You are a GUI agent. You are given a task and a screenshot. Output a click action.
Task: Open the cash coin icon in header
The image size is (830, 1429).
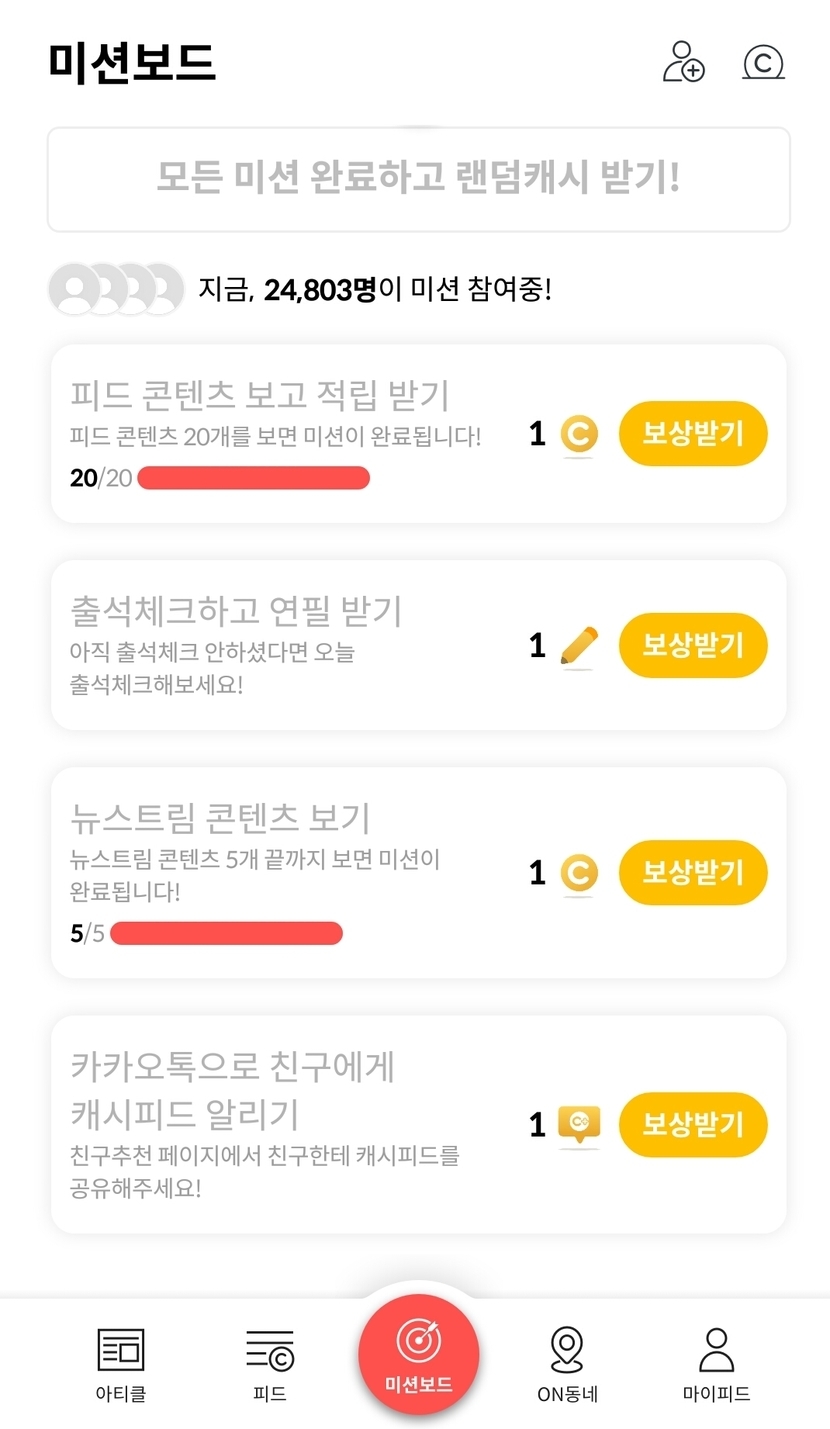pyautogui.click(x=763, y=63)
